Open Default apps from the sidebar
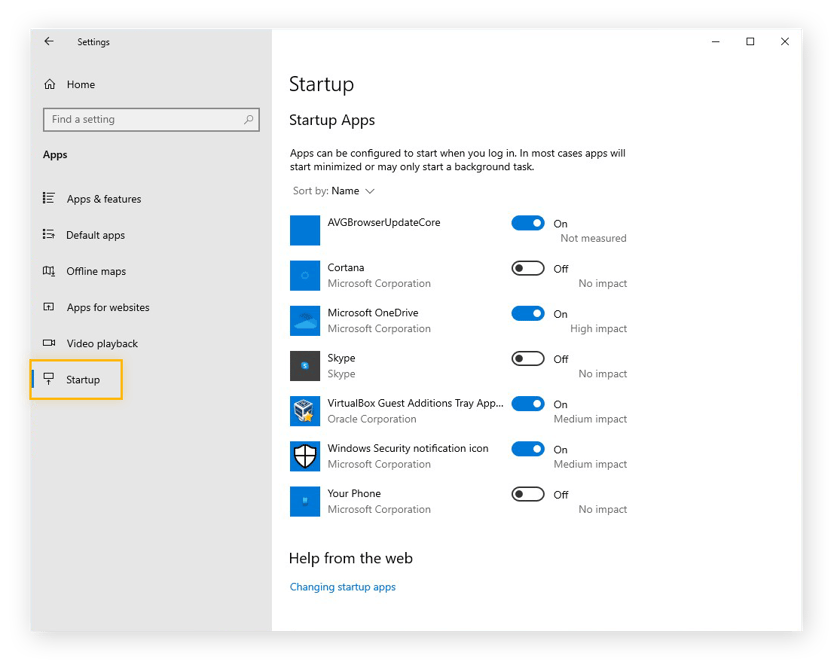The image size is (840, 671). pos(96,235)
